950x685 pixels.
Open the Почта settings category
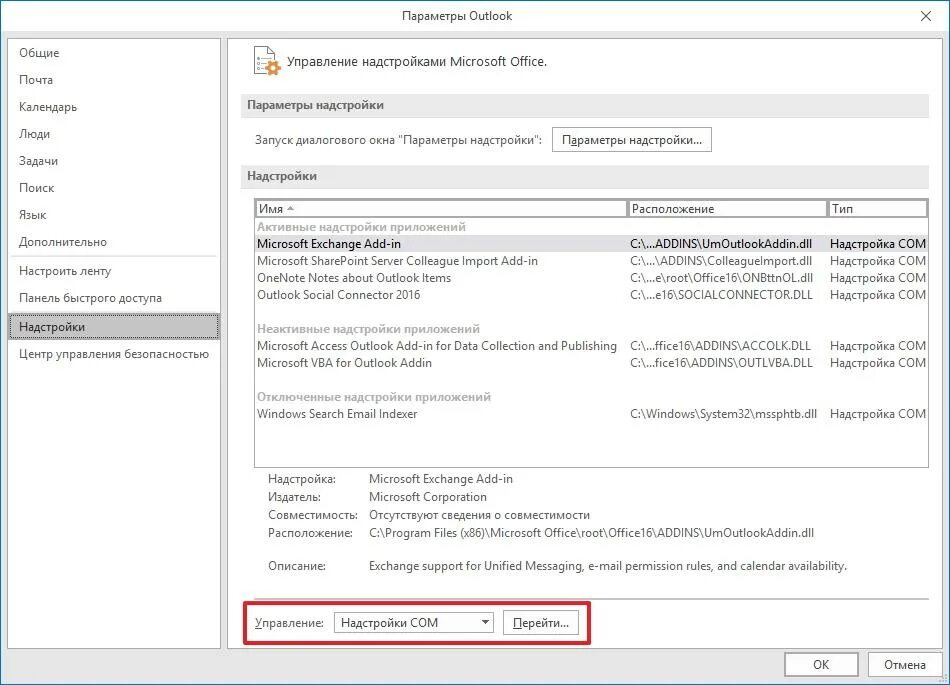click(x=114, y=80)
